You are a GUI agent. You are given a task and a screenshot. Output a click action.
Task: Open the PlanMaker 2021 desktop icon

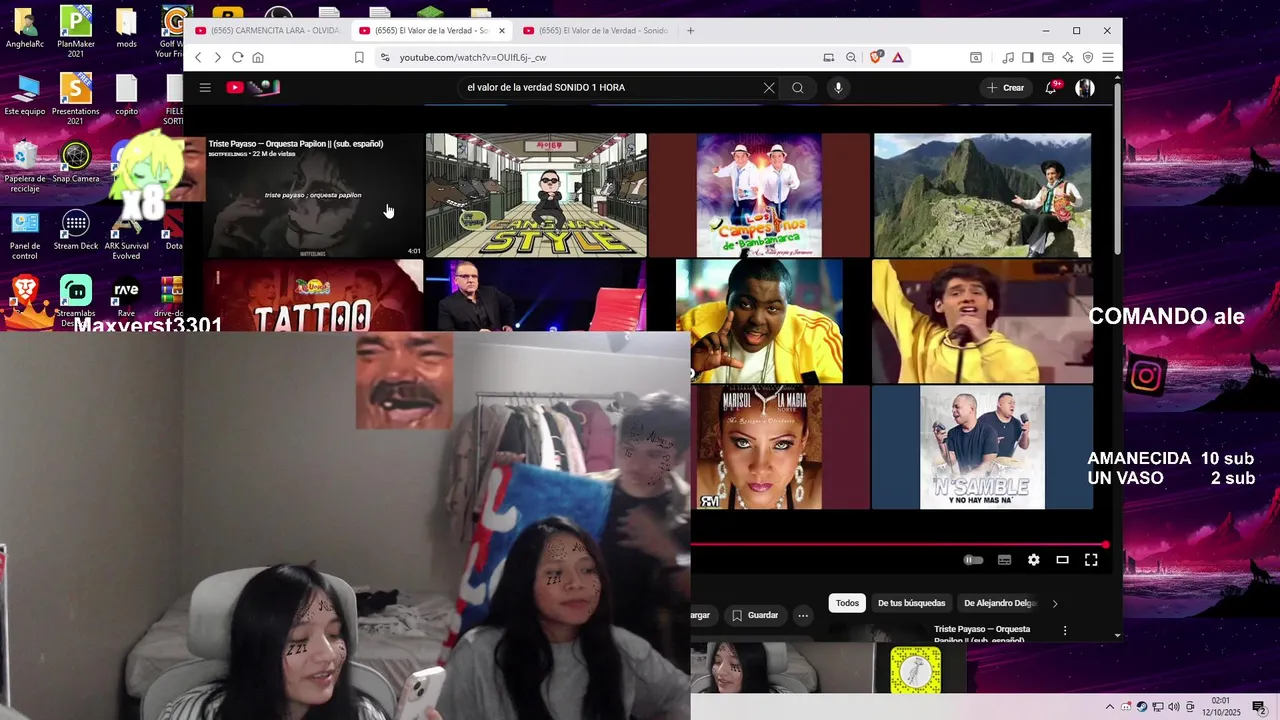pos(75,32)
